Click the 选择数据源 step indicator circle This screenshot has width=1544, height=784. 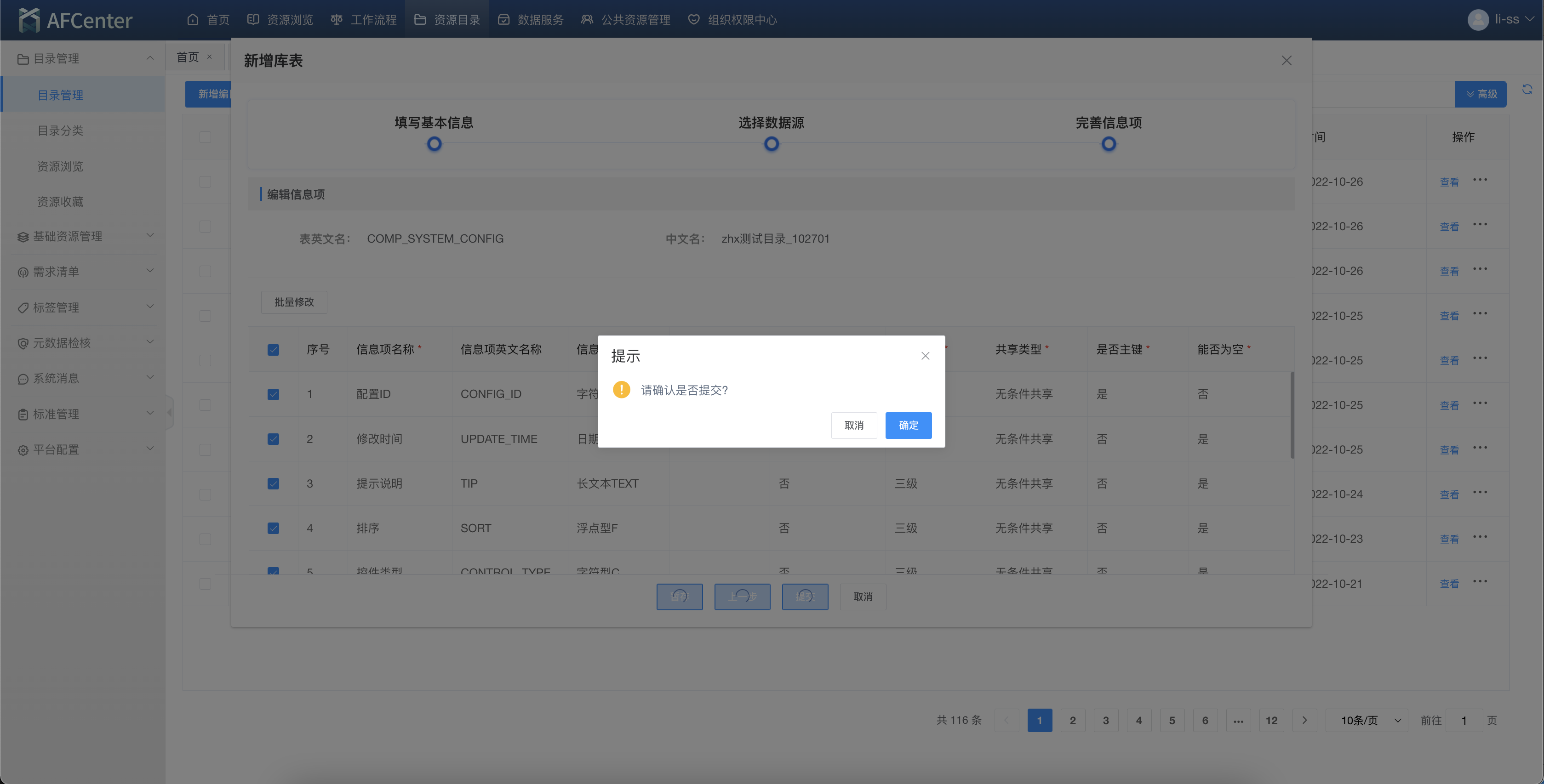click(x=772, y=144)
